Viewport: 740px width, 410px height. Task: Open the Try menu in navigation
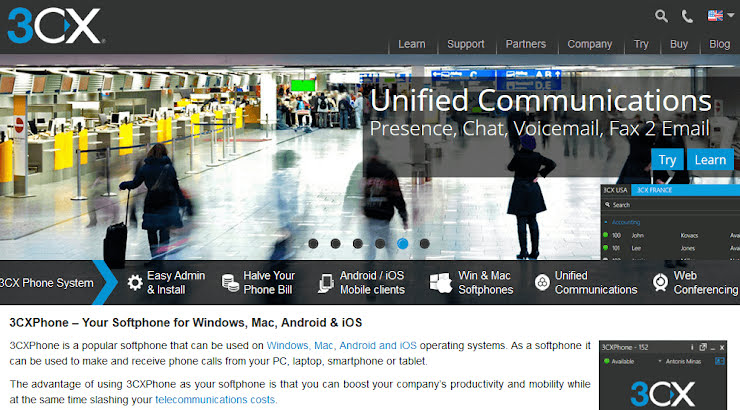(x=641, y=44)
